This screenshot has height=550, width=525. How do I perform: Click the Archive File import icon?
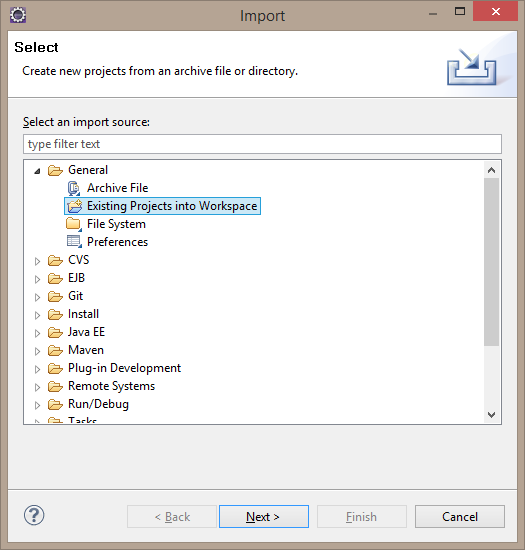74,188
